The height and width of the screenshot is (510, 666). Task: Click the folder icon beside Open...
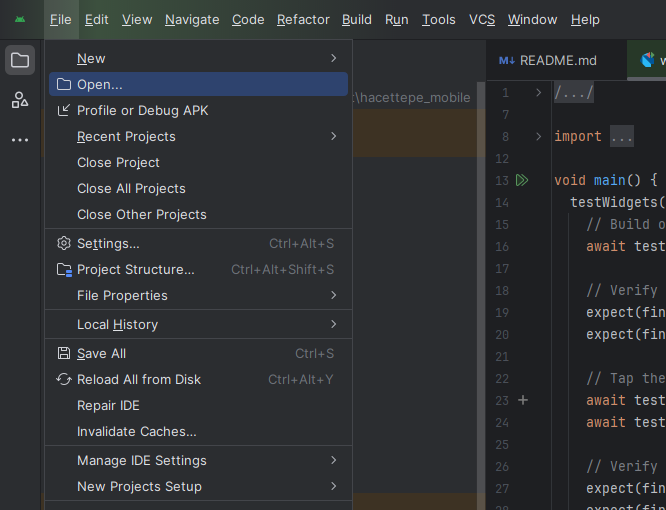point(64,84)
